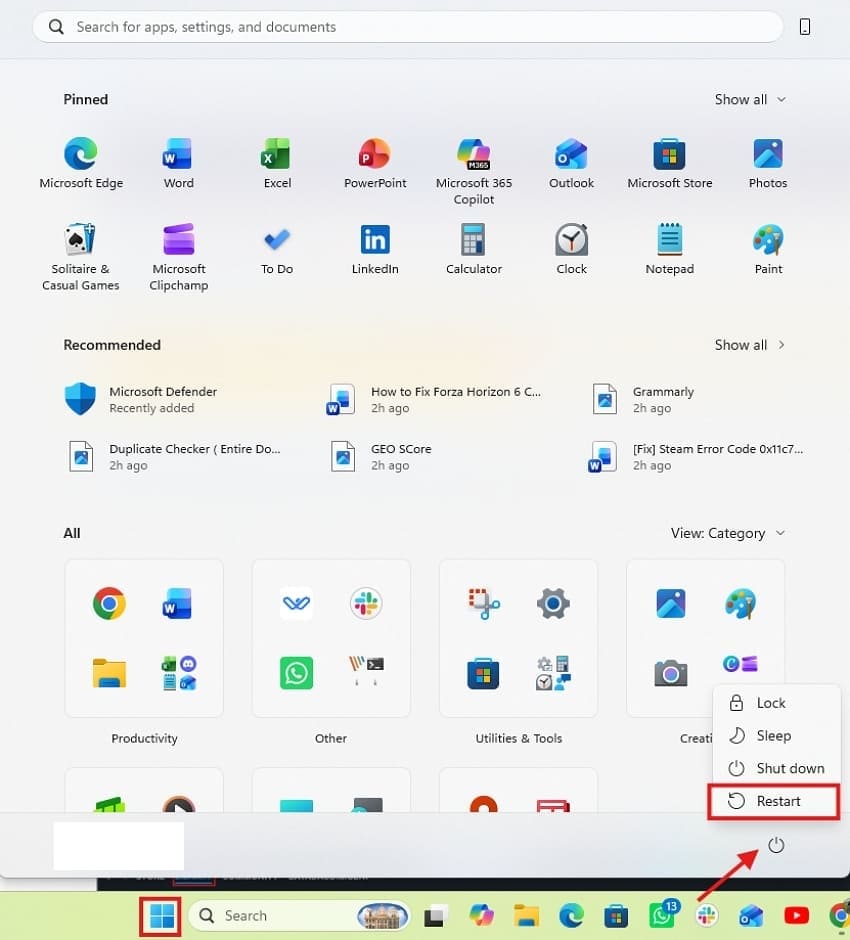850x940 pixels.
Task: Open Microsoft 365 Copilot app
Action: point(474,171)
